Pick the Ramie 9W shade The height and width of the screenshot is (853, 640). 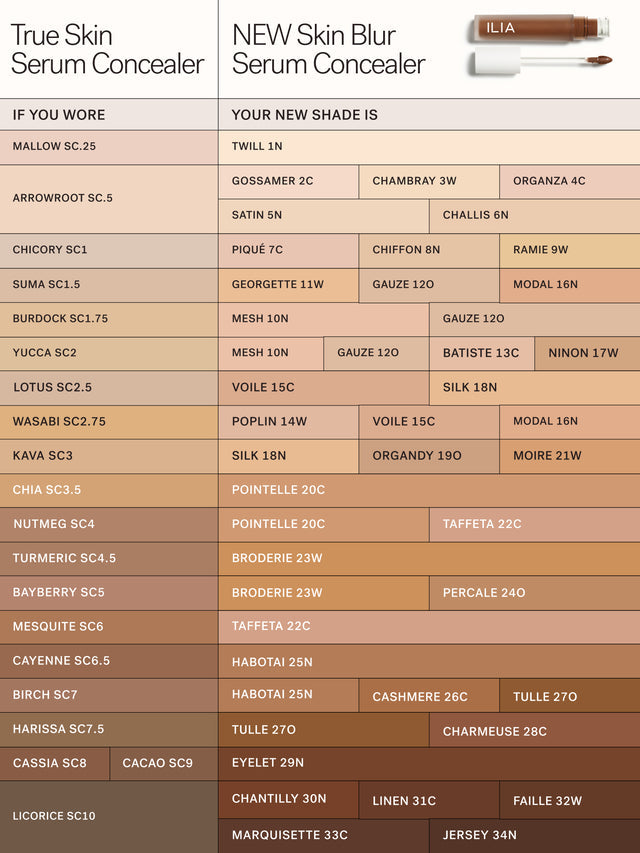pos(570,251)
